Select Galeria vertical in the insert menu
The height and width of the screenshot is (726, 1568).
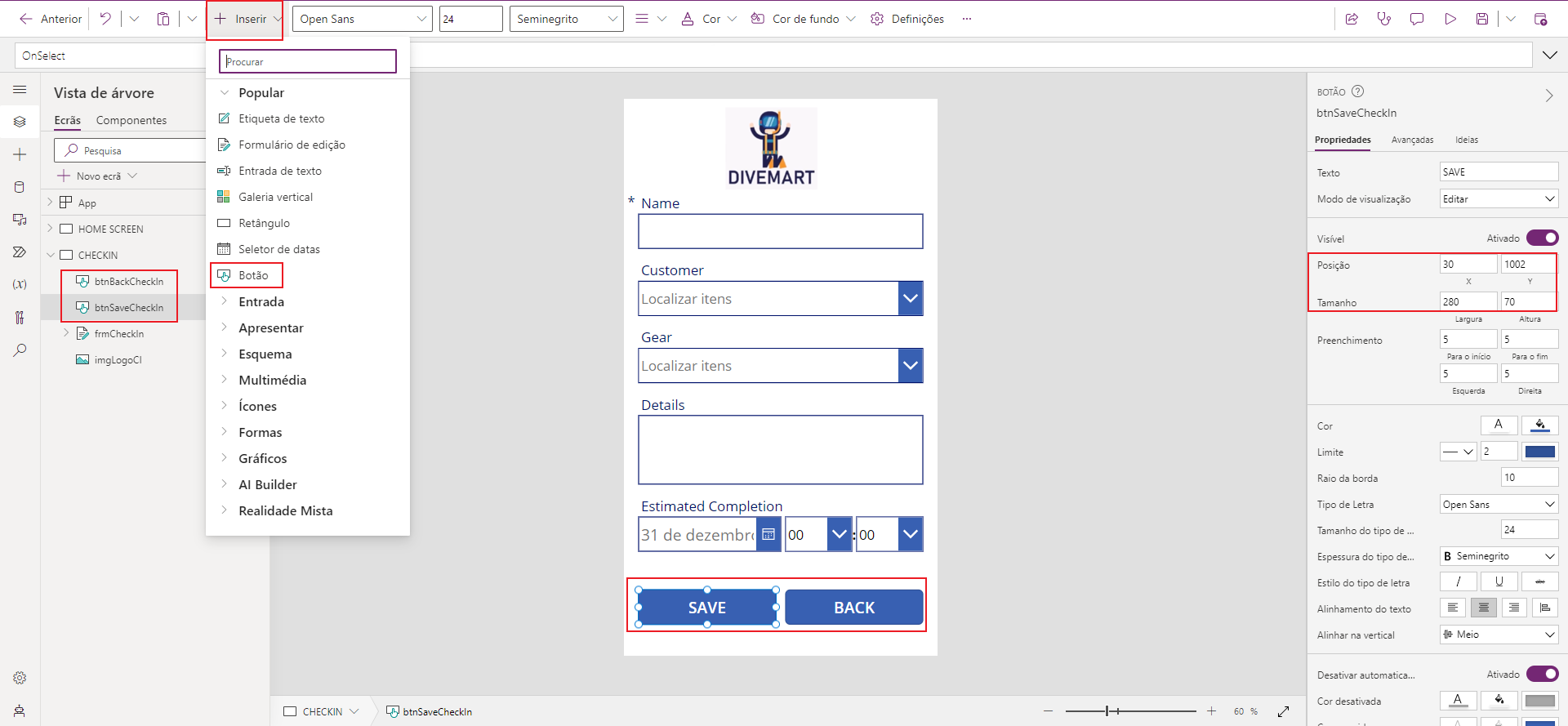(x=275, y=197)
